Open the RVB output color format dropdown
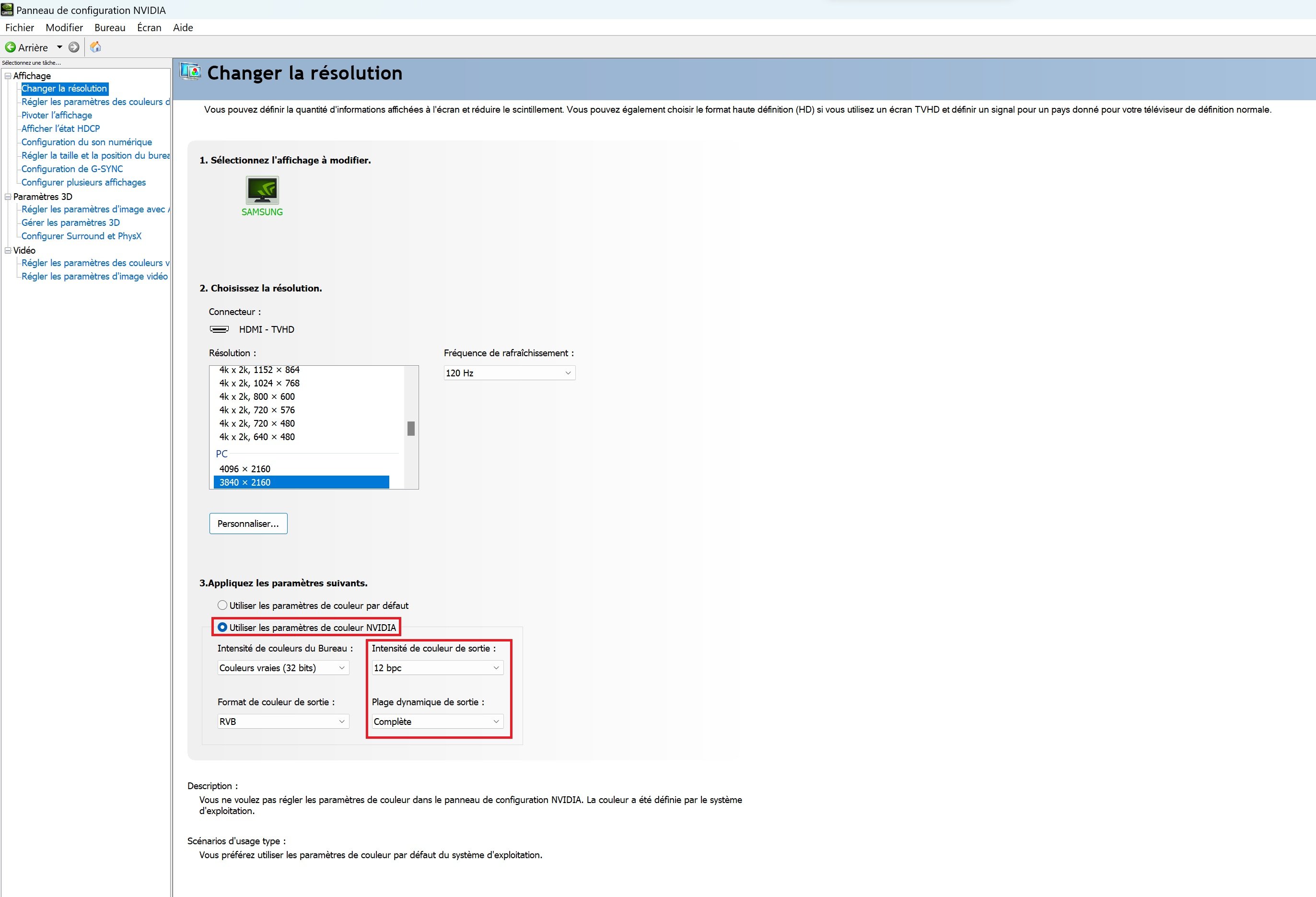This screenshot has height=897, width=1316. coord(283,722)
